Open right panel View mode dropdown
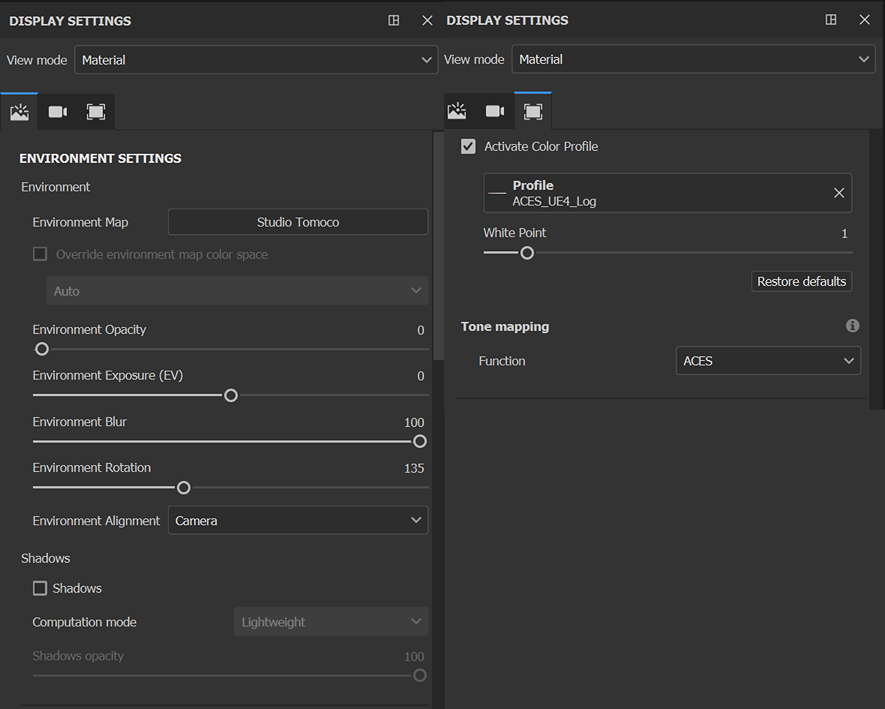Screen dimensions: 885x709 point(693,60)
